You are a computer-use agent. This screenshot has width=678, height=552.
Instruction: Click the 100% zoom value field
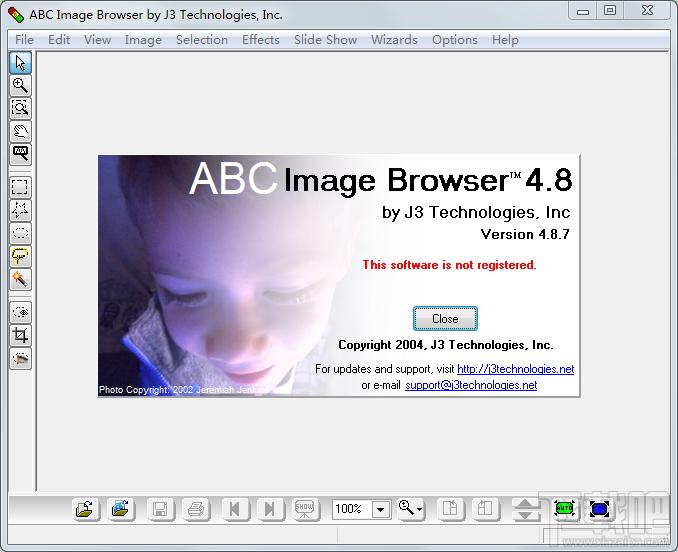pos(352,509)
